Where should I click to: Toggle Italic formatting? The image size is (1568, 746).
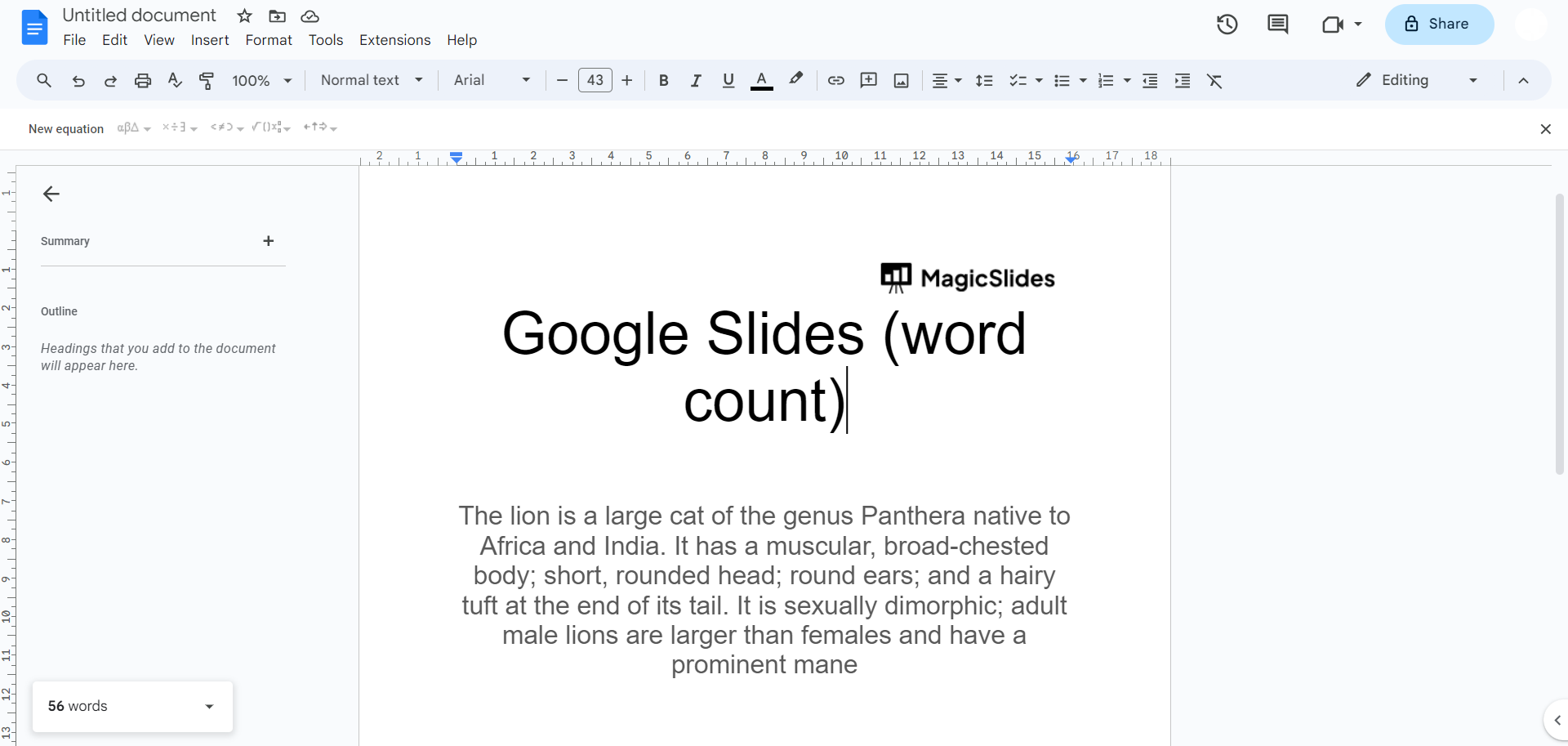[696, 80]
